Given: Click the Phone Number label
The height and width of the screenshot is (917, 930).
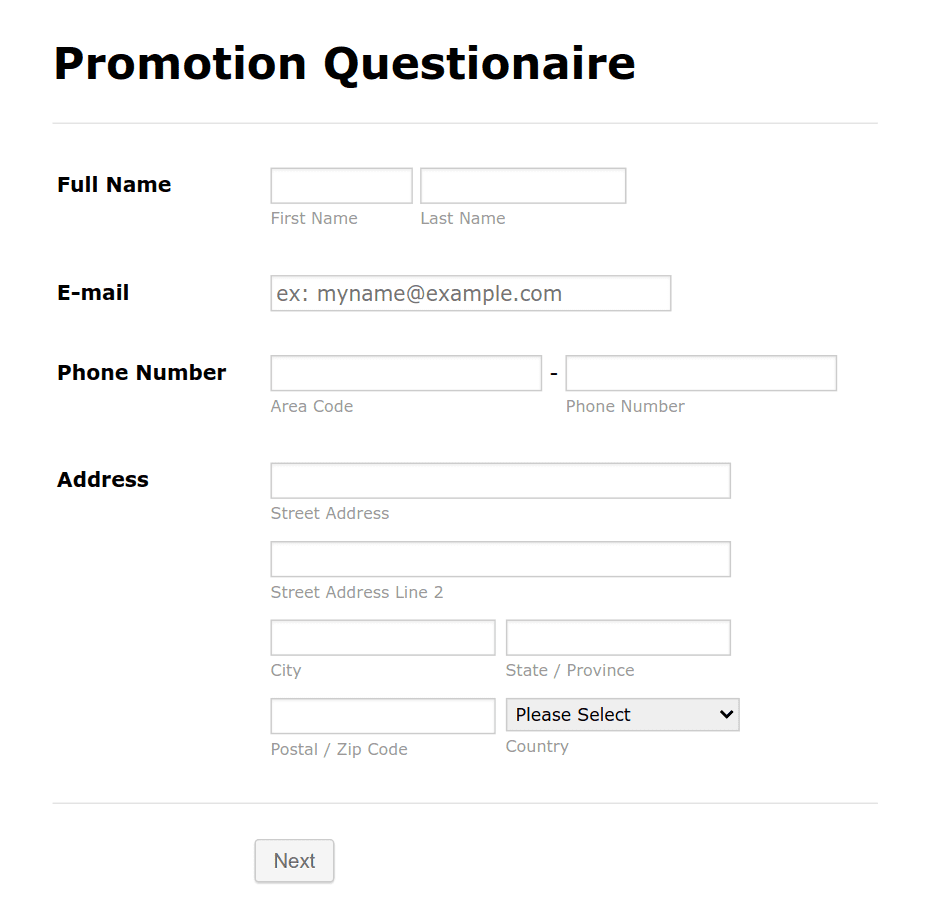Looking at the screenshot, I should [140, 372].
